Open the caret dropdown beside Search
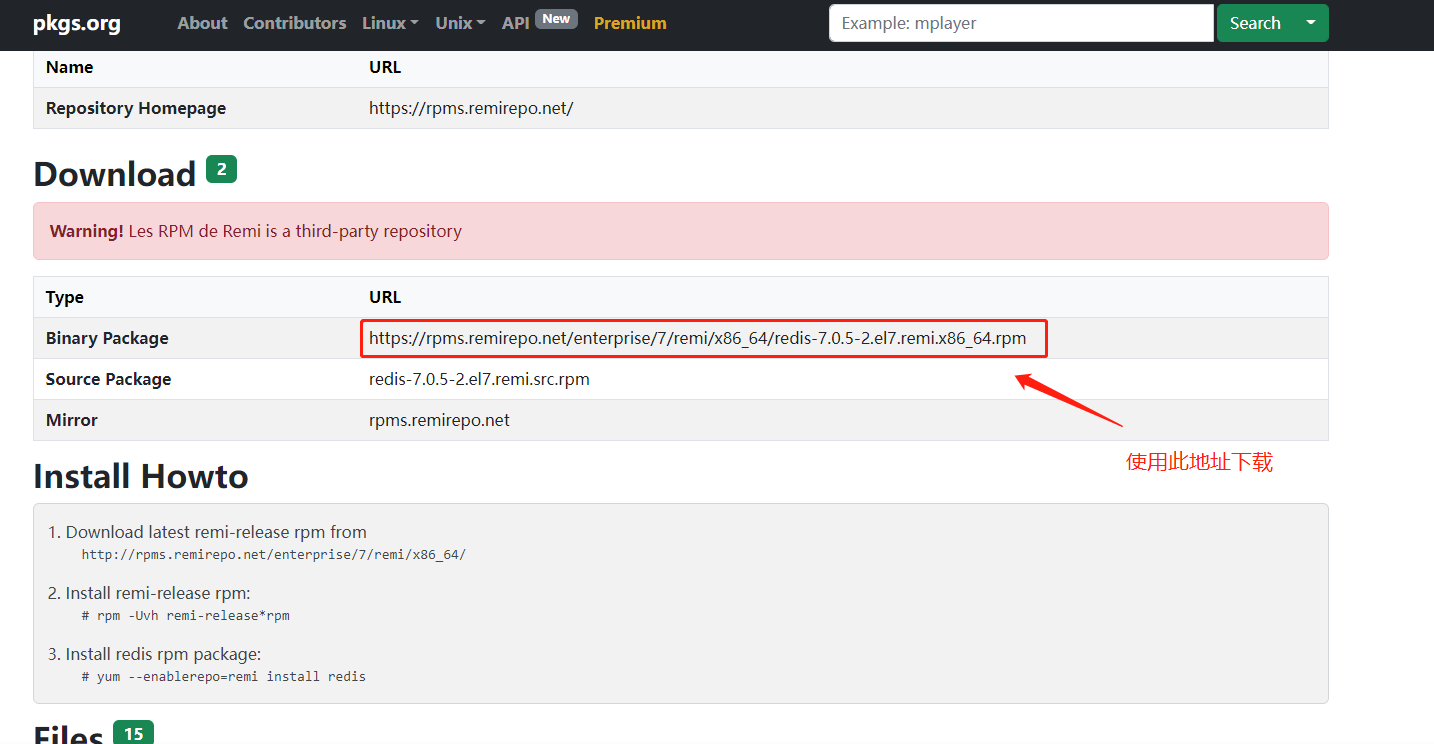 (x=1310, y=23)
